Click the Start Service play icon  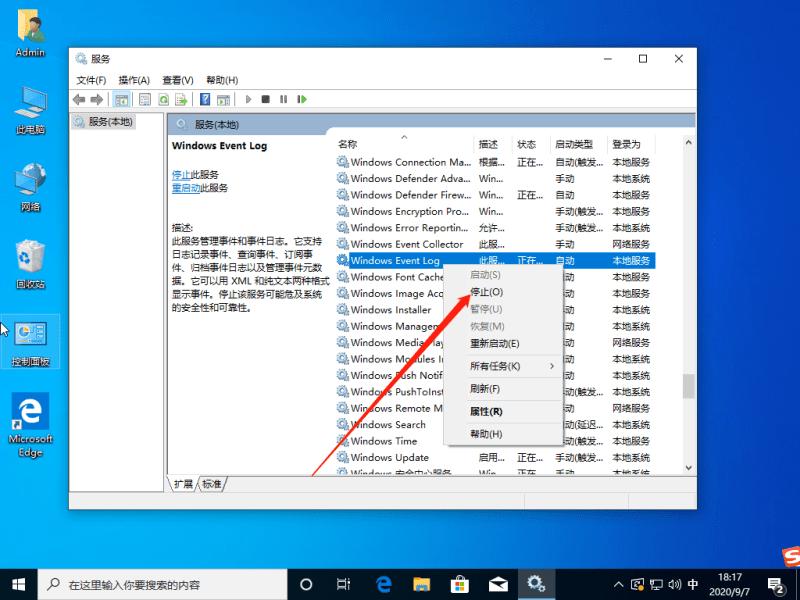pos(248,99)
